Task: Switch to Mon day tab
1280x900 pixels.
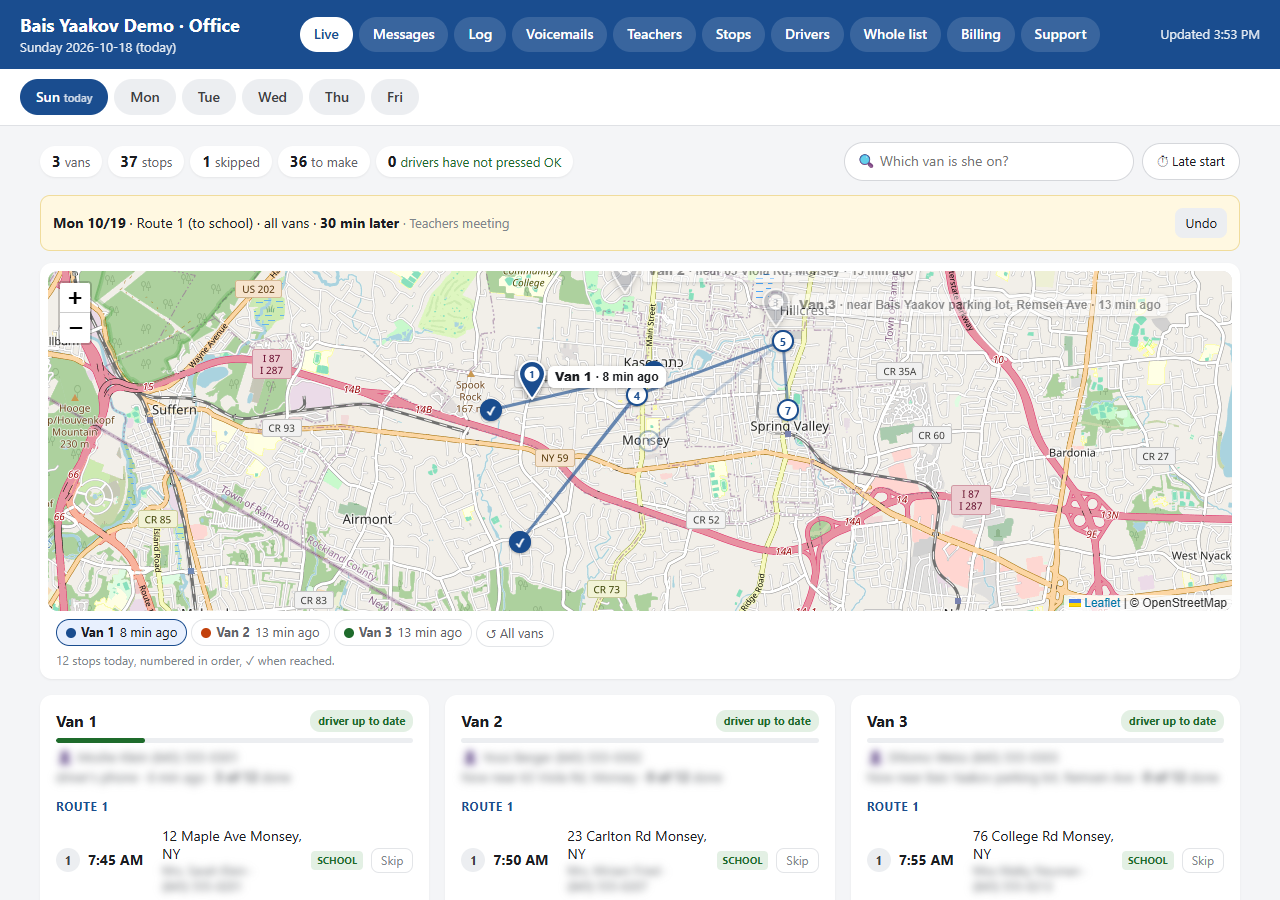Action: pyautogui.click(x=145, y=97)
